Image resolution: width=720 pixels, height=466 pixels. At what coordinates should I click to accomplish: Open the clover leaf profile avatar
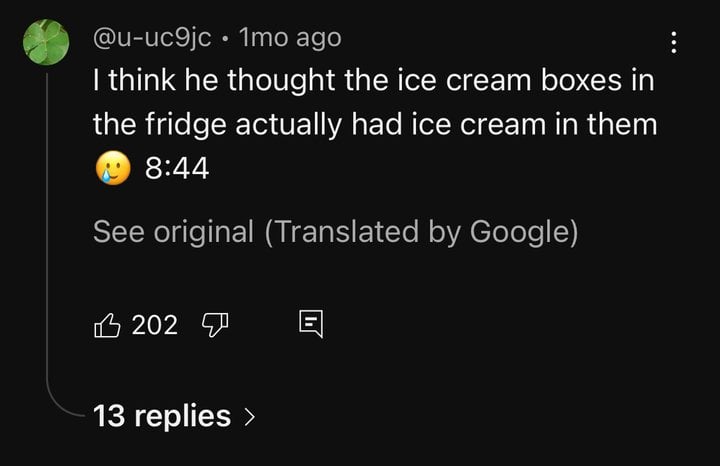(x=47, y=45)
